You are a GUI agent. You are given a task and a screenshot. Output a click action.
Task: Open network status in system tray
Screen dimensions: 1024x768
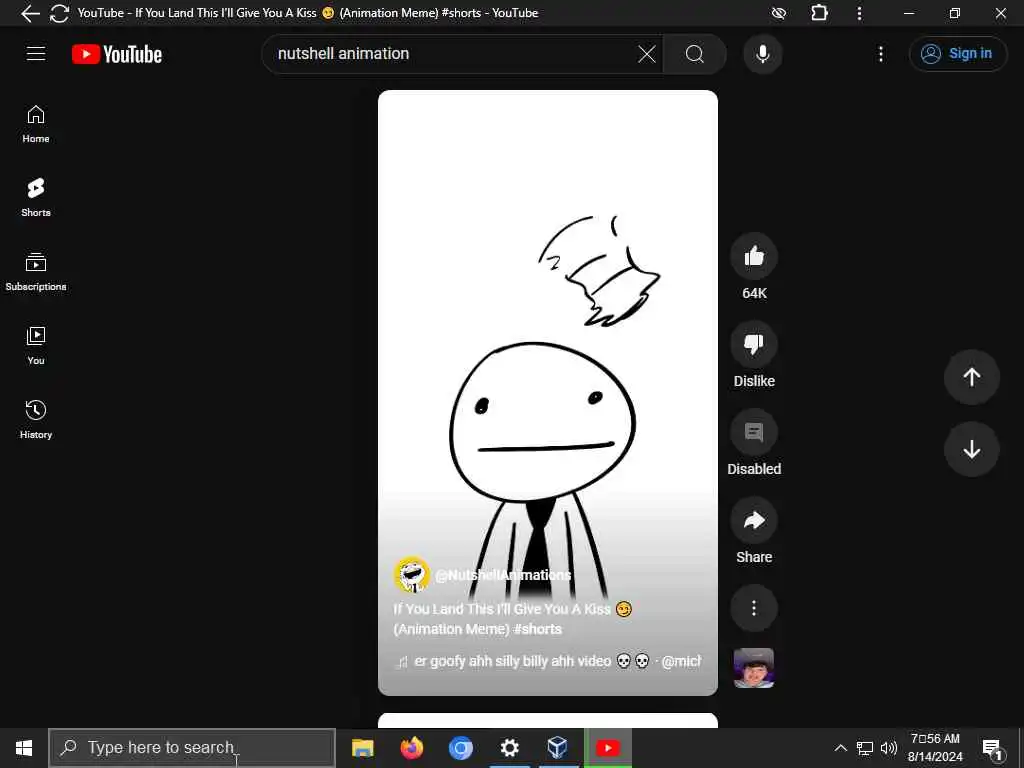[865, 748]
